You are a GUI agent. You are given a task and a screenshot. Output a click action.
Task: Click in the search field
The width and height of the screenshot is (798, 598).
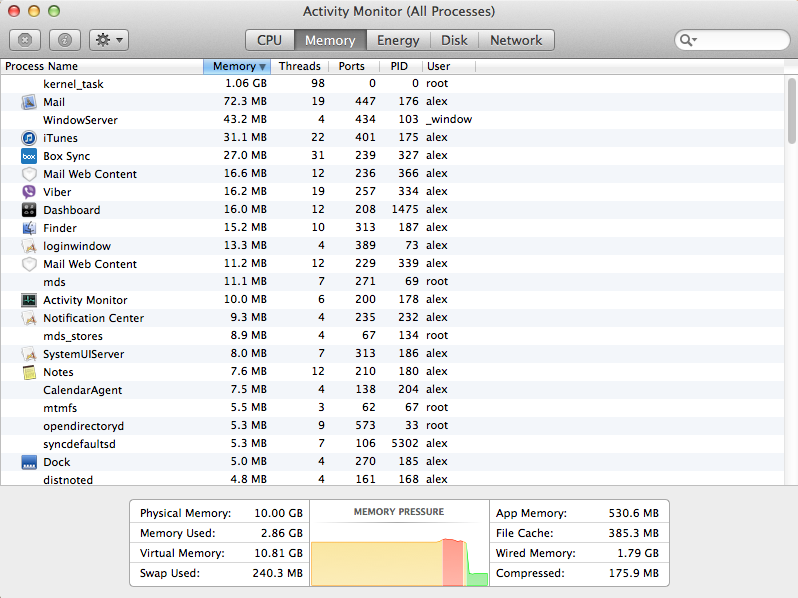[x=733, y=40]
